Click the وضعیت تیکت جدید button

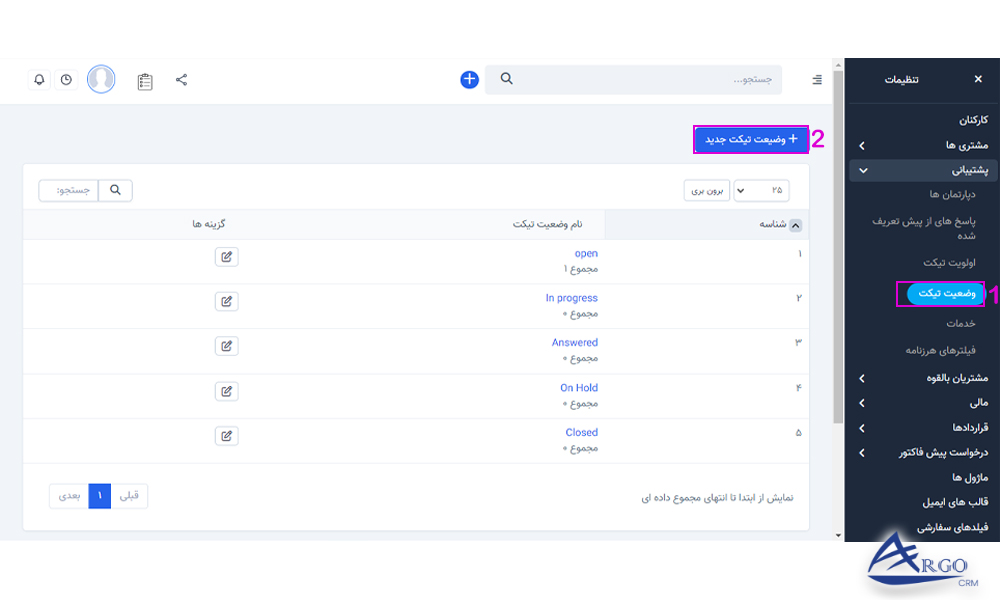(x=751, y=140)
